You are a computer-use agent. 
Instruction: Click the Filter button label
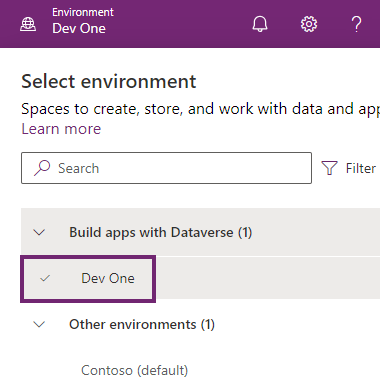click(361, 168)
